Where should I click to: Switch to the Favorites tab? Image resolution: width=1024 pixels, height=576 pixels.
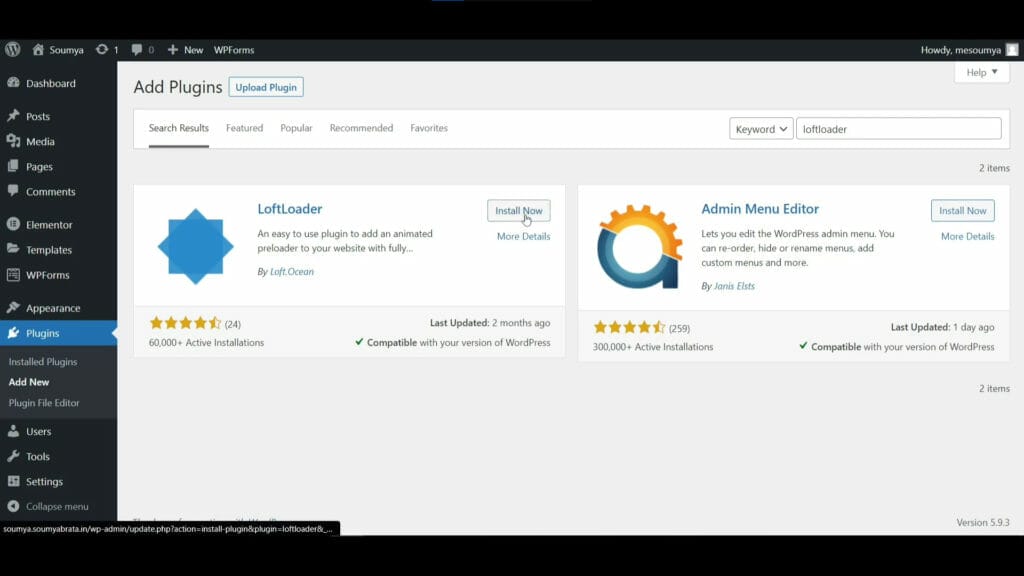pos(429,128)
